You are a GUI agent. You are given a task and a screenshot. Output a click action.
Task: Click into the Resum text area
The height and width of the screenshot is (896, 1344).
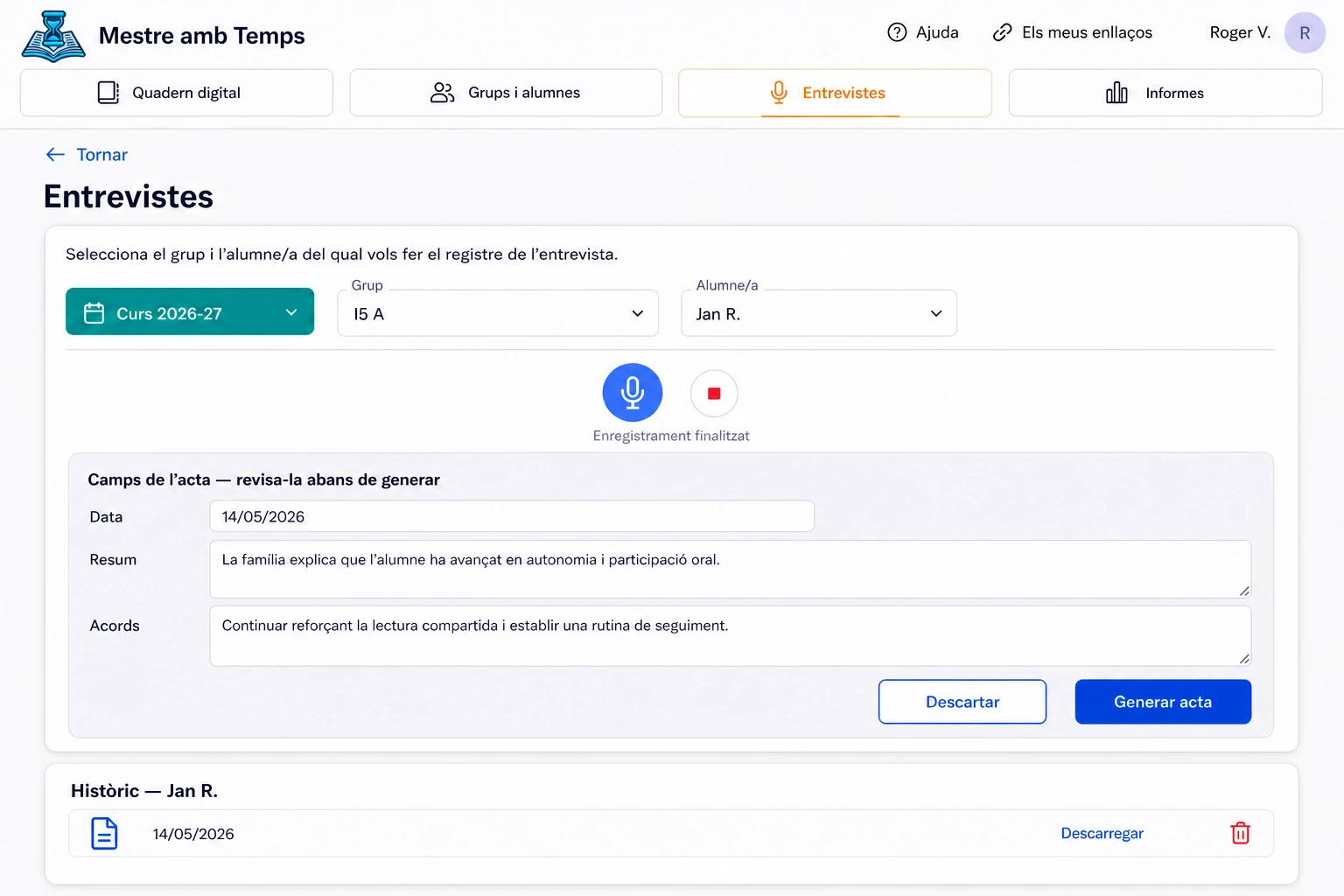(731, 570)
